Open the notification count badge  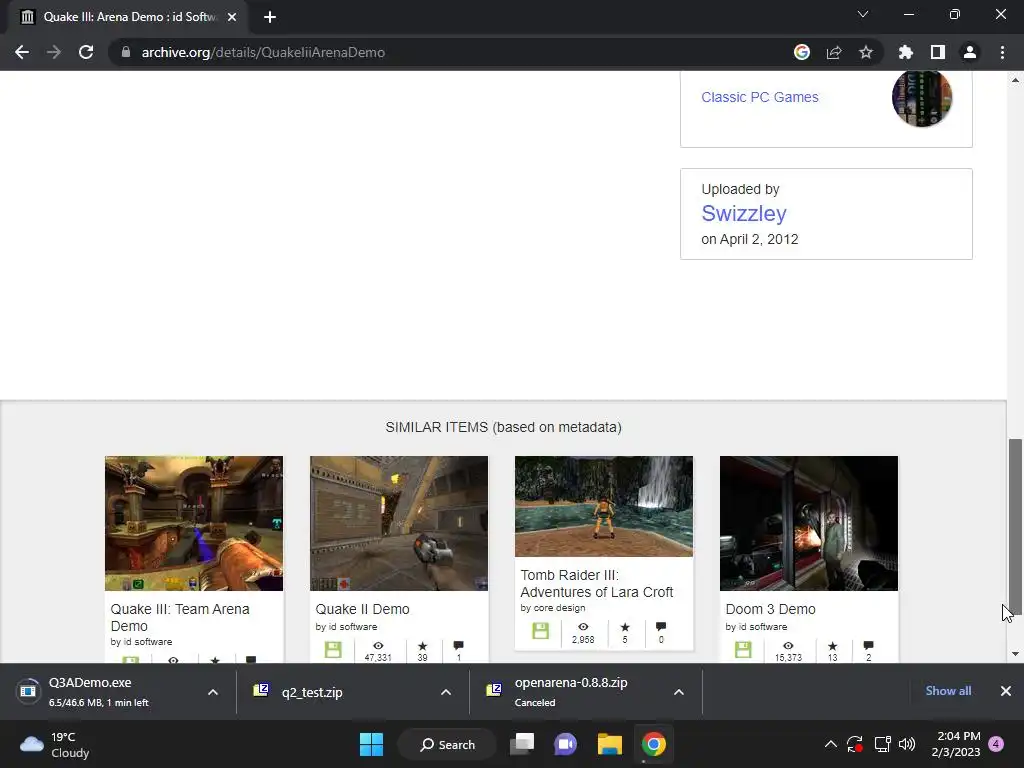tap(996, 744)
